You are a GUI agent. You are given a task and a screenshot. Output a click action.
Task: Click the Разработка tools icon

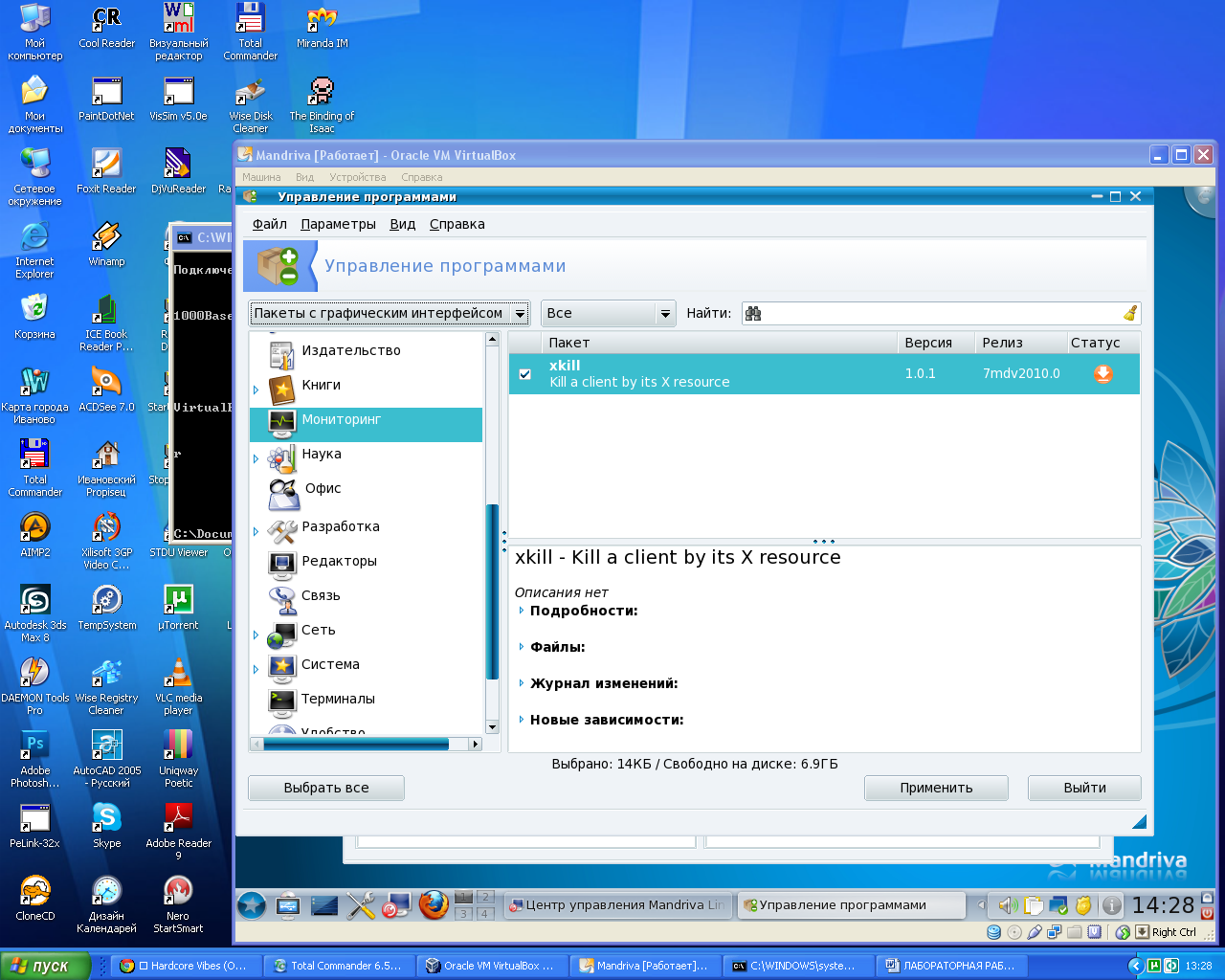coord(281,529)
